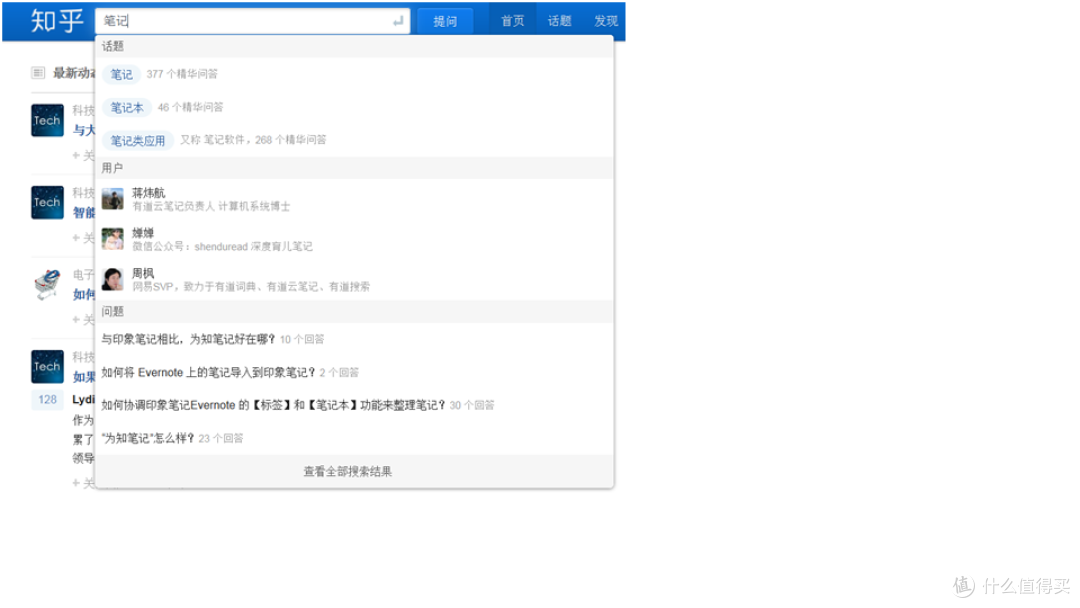
Task: Click the first Tech avatar in feed
Action: pyautogui.click(x=48, y=120)
